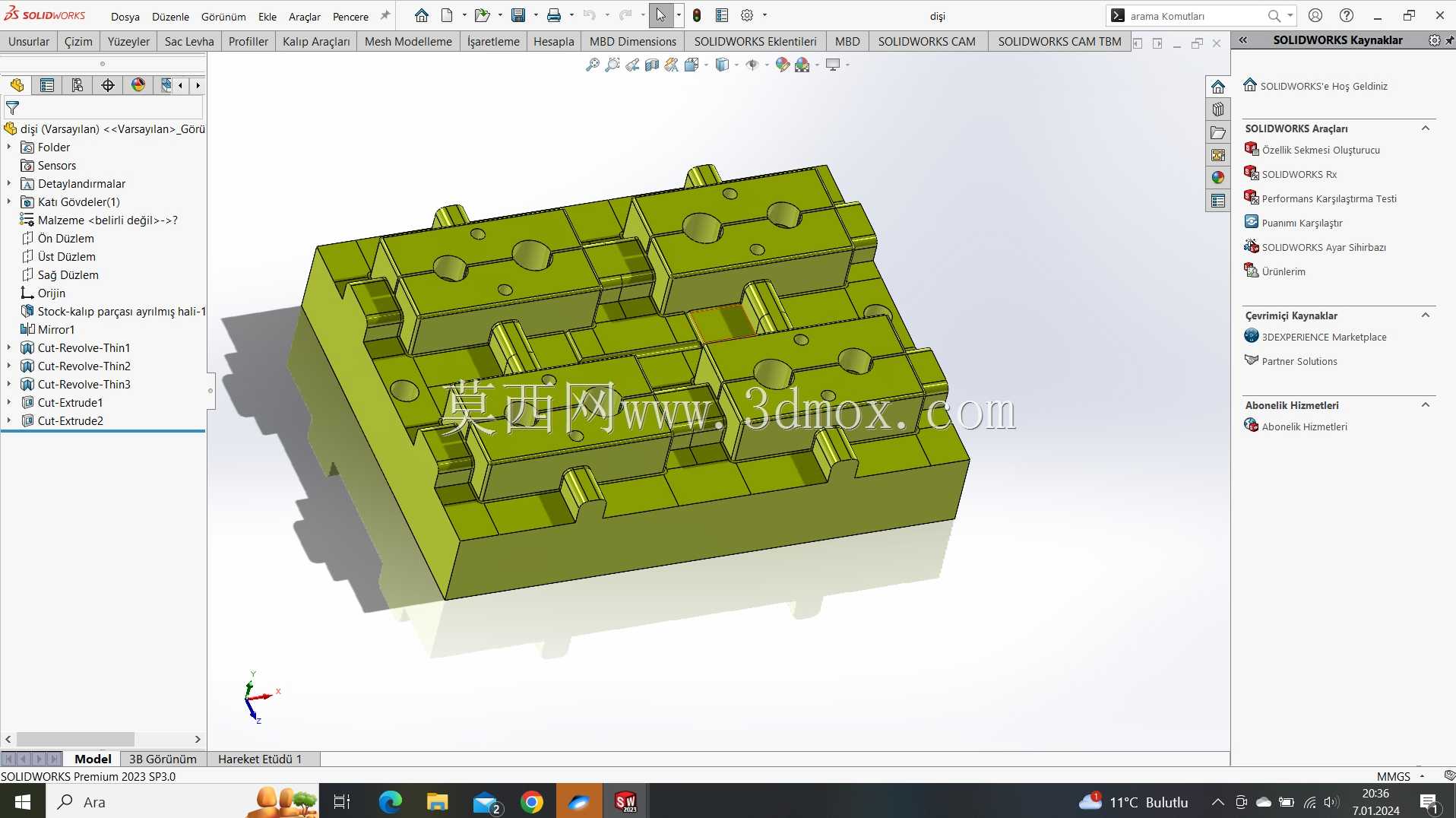Expand the Cut-Revolve-Thin1 feature
Image resolution: width=1456 pixels, height=818 pixels.
coord(9,347)
